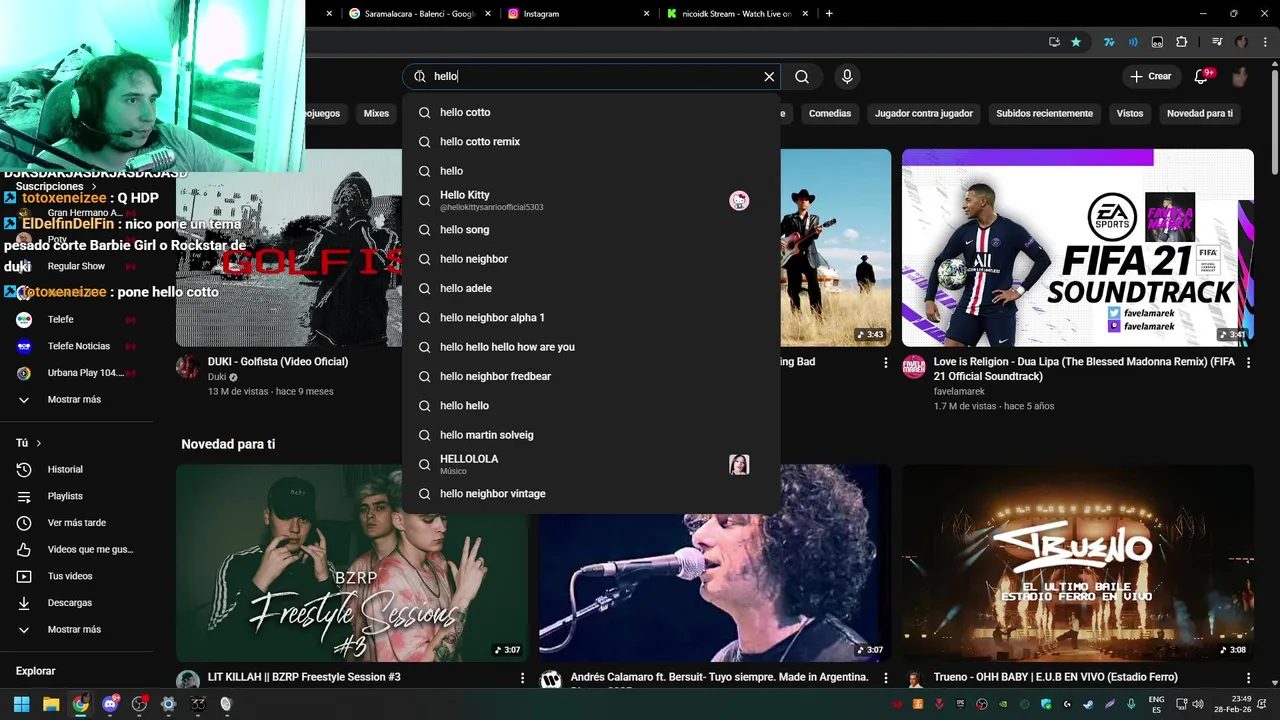This screenshot has width=1280, height=720.
Task: Select suggestion "hello cotto"
Action: (x=591, y=112)
